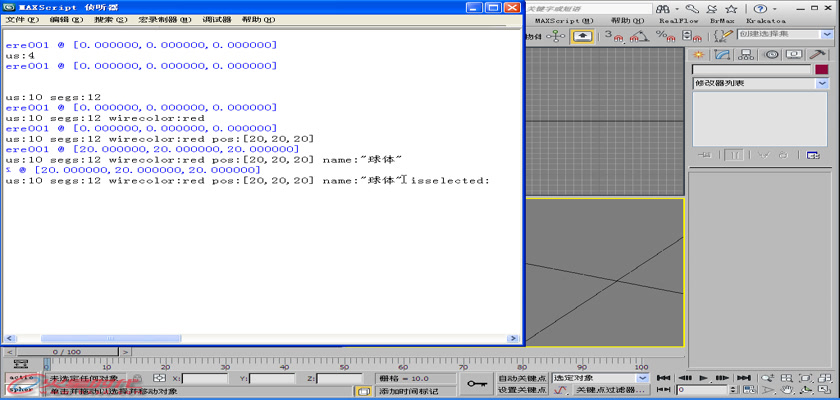
Task: Click default in/out tangents icon
Action: [x=560, y=390]
